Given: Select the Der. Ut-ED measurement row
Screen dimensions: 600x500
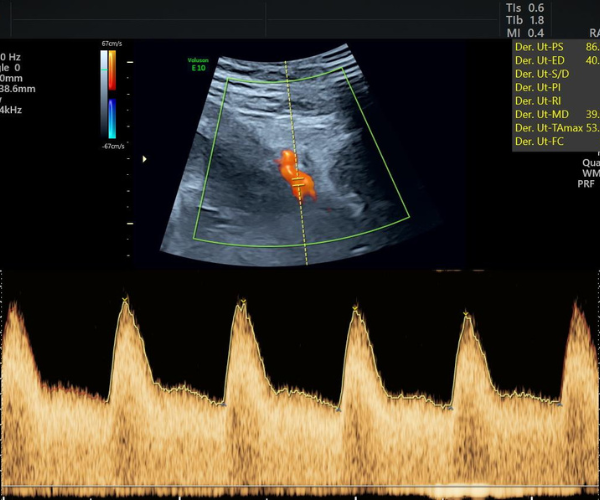Looking at the screenshot, I should coord(556,60).
